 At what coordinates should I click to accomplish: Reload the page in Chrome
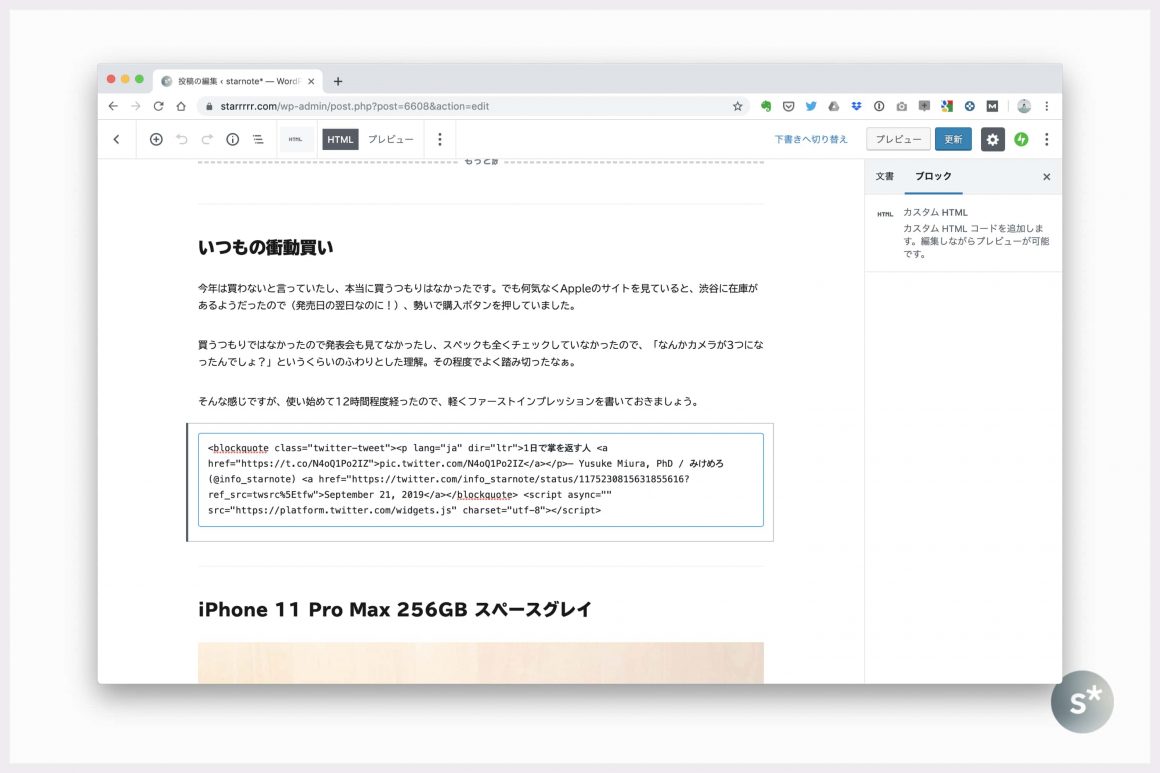point(158,106)
